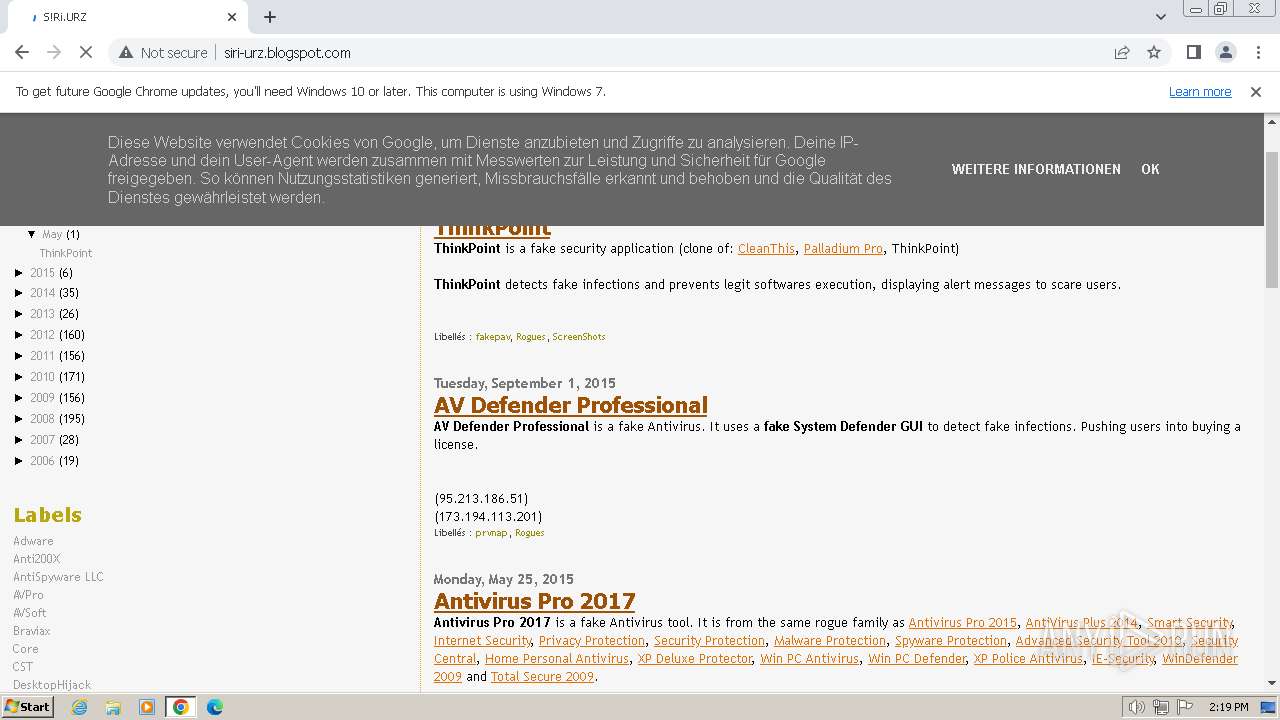The width and height of the screenshot is (1280, 720).
Task: Open Learn more link in infobar
Action: (1200, 92)
